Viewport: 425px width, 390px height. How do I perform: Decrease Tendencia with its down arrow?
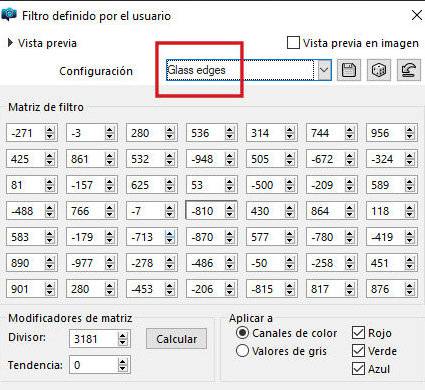tap(123, 368)
